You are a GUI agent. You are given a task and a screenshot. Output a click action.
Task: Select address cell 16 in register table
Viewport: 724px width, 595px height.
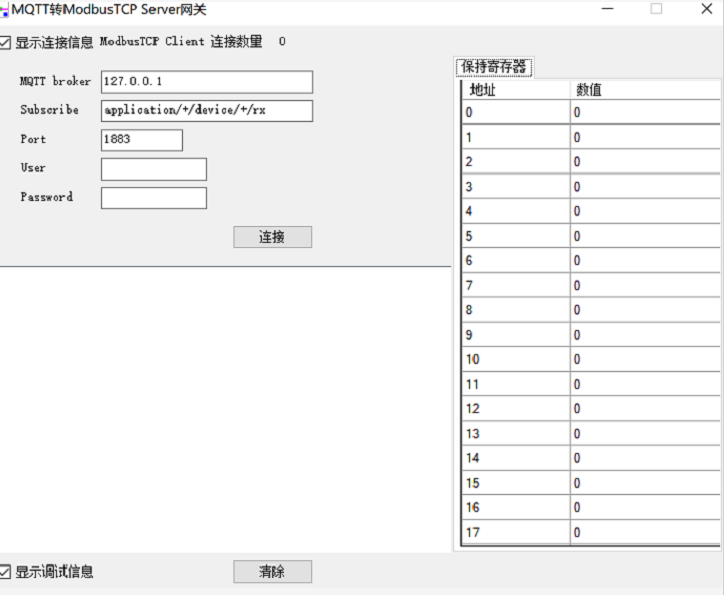(x=516, y=507)
